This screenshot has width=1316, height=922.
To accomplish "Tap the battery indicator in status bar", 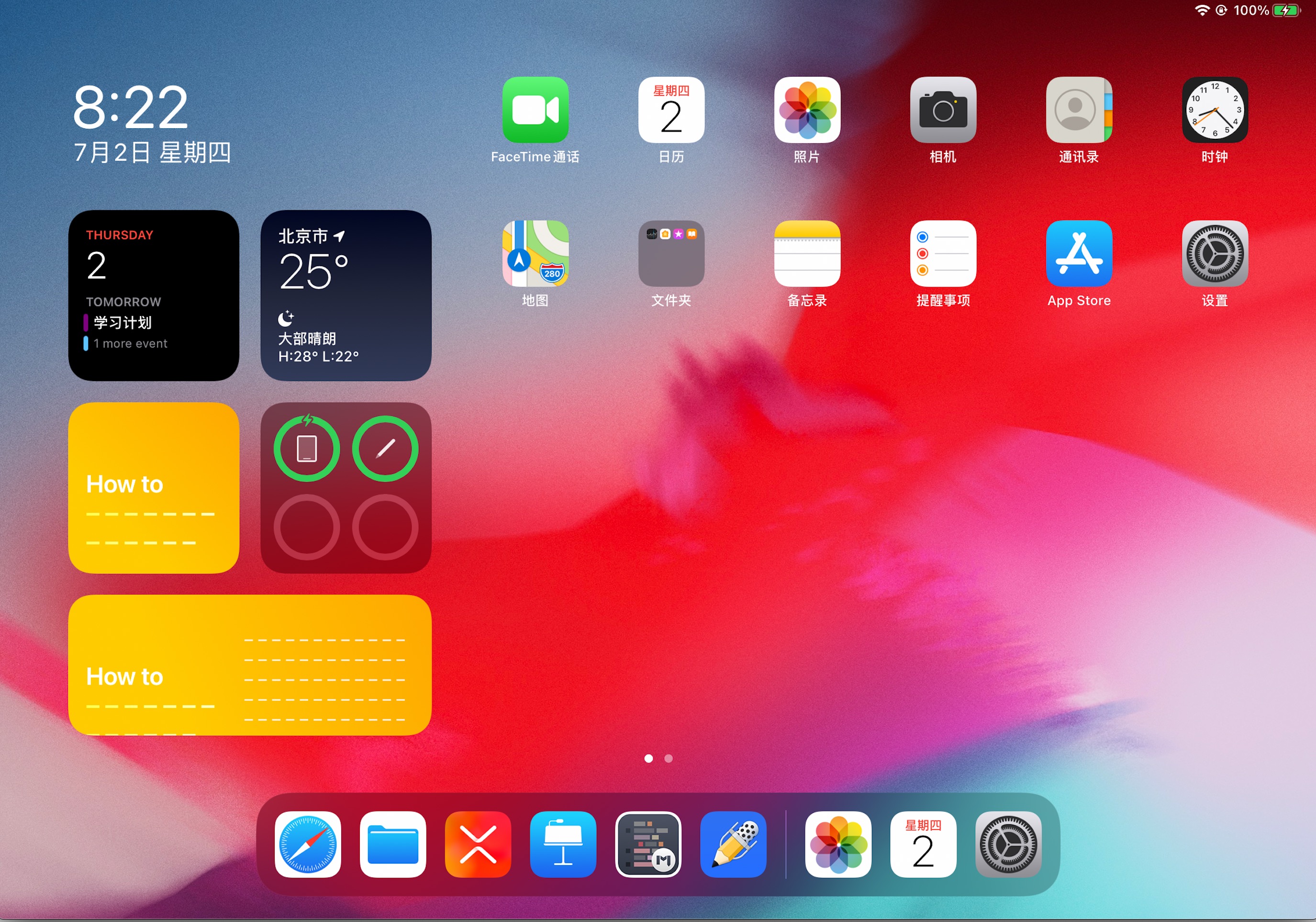I will click(x=1286, y=11).
